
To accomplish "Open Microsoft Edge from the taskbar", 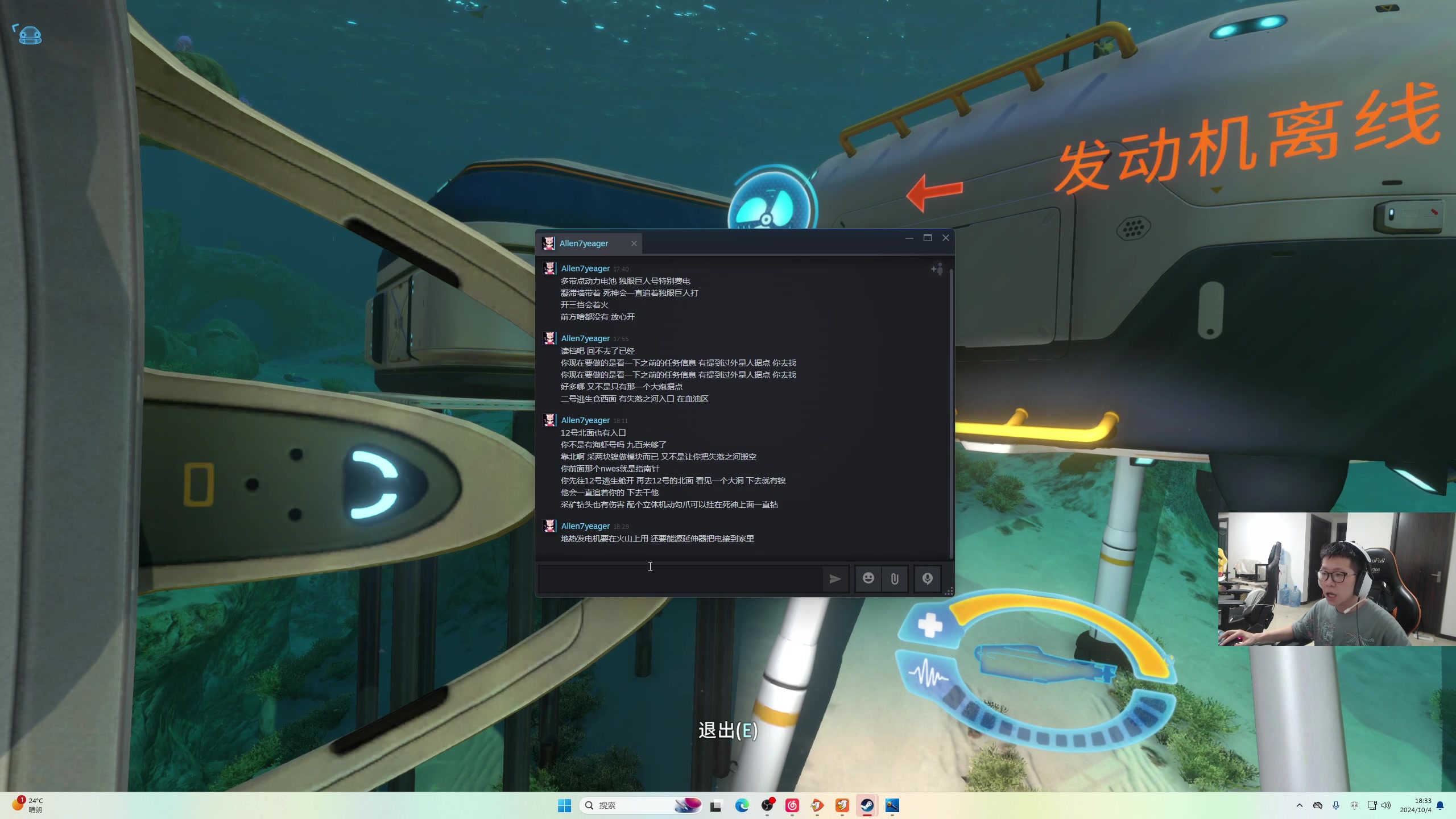I will point(742,805).
